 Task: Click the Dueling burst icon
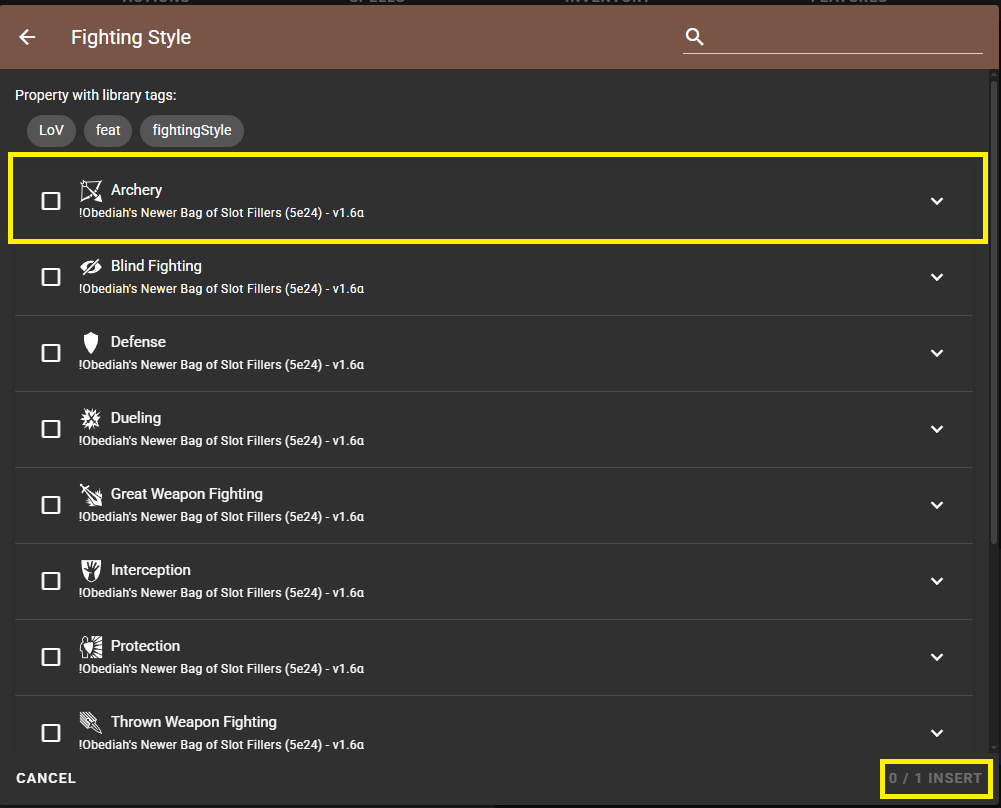click(91, 418)
